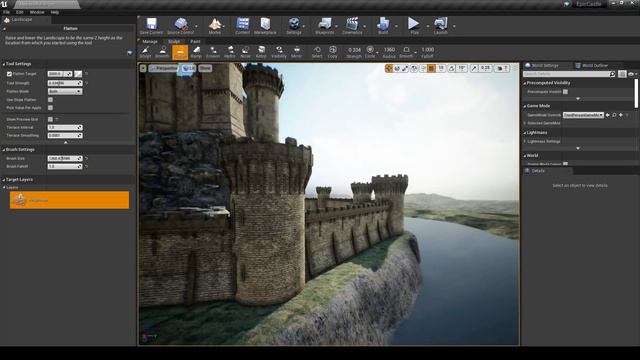Expand the Selected GameMode row
The height and width of the screenshot is (360, 640).
click(524, 123)
